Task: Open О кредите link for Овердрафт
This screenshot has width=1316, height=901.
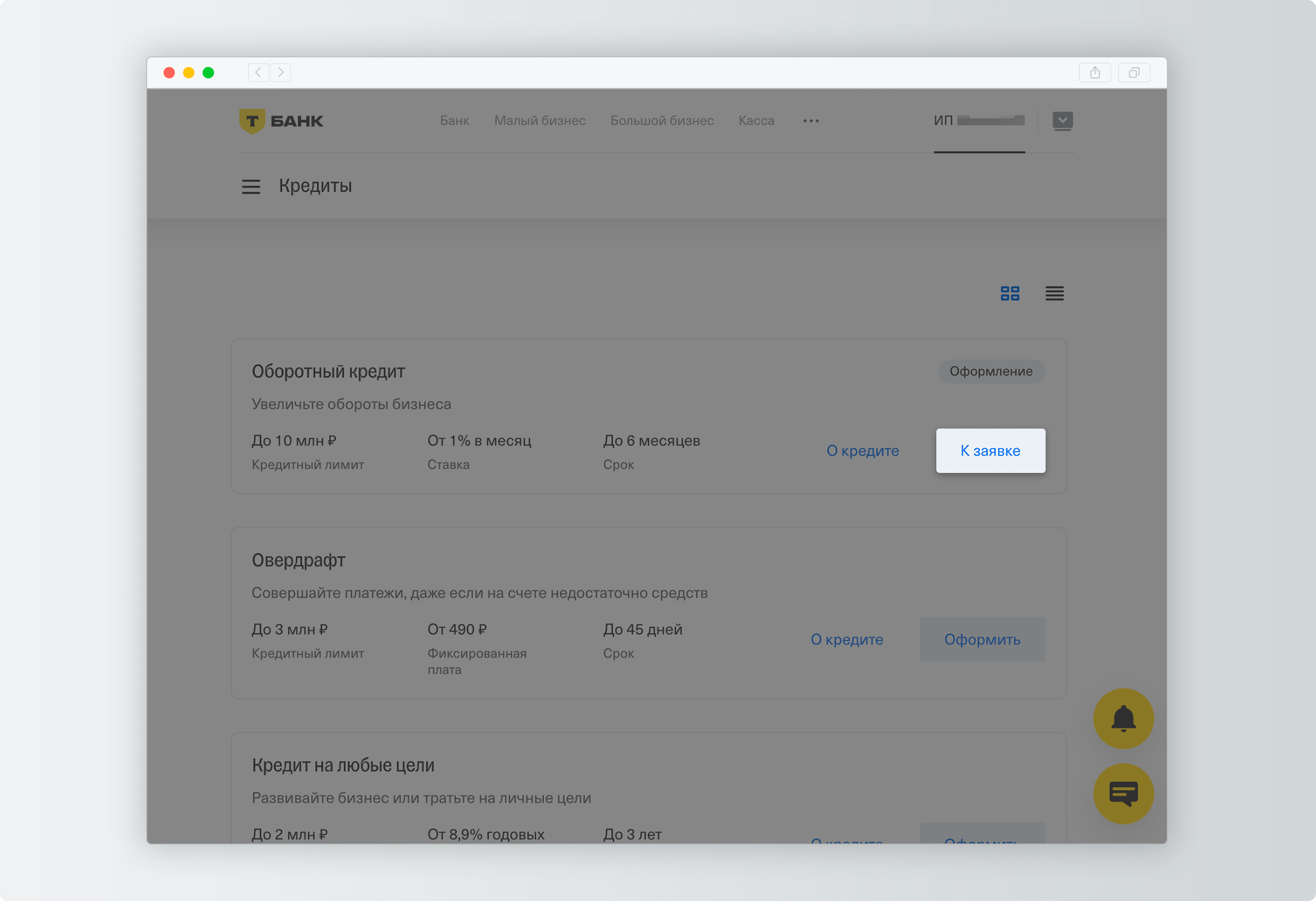Action: (x=847, y=639)
